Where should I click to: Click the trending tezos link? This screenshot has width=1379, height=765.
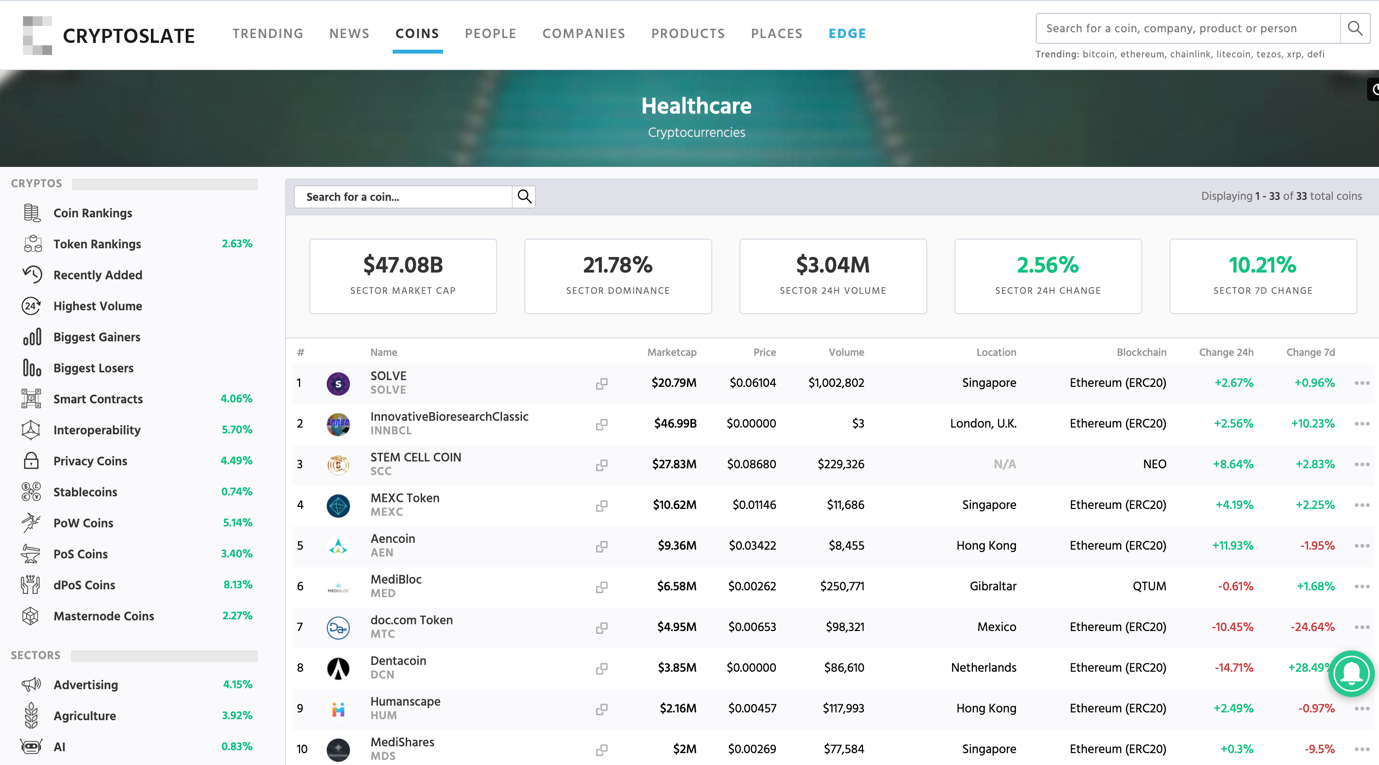coord(1270,55)
